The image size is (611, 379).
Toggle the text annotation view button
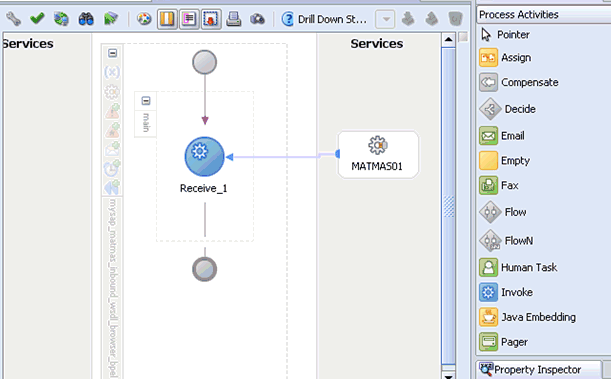(189, 19)
